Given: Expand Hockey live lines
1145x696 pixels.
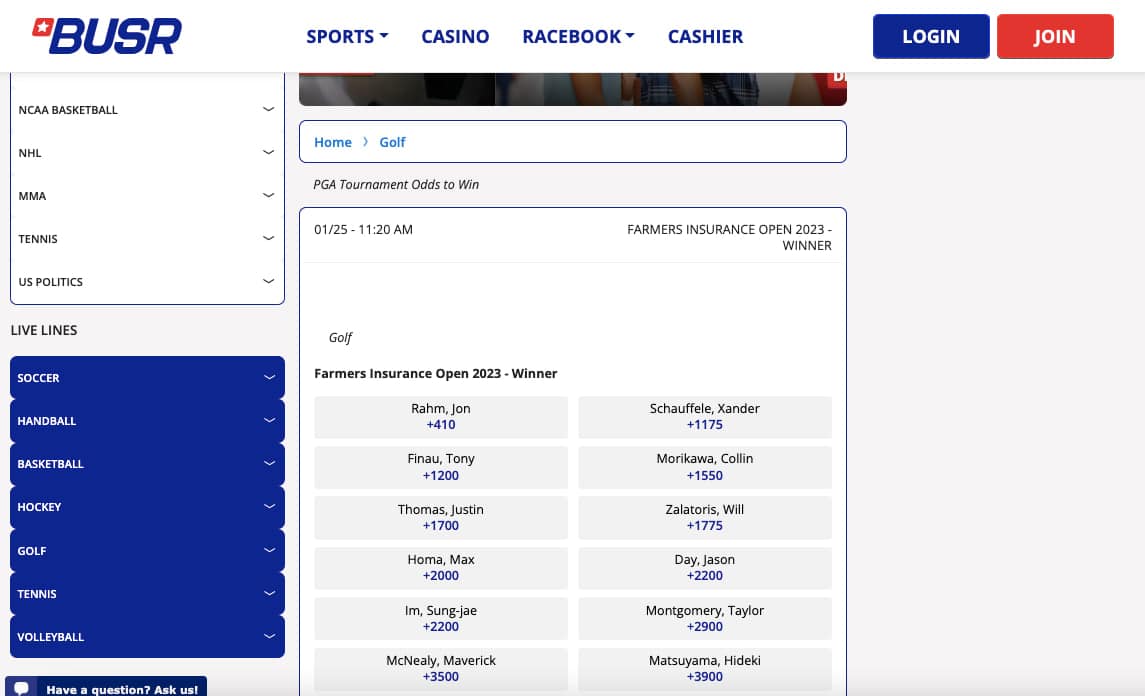Looking at the screenshot, I should click(x=147, y=507).
